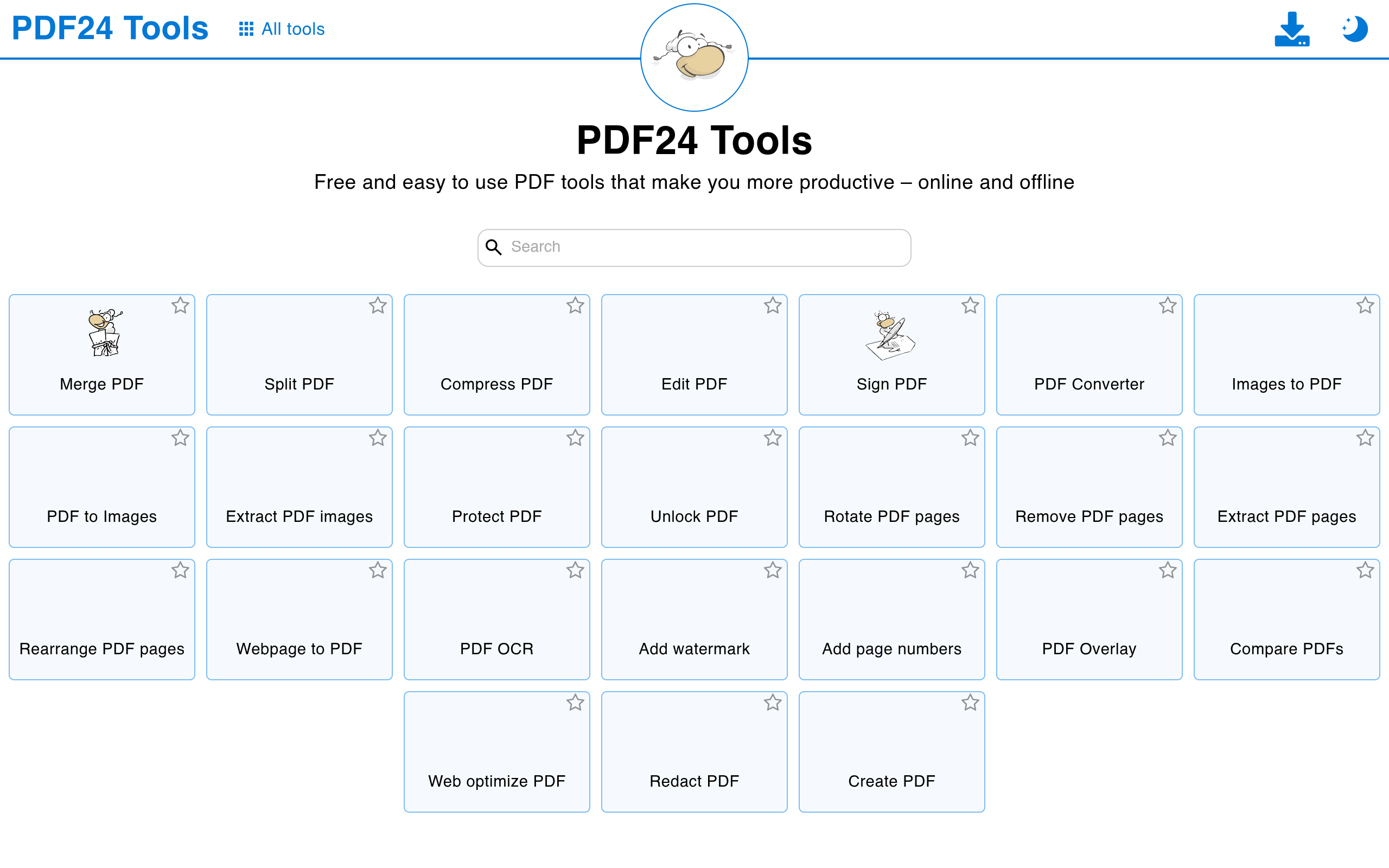Star the Unlock PDF tile
The height and width of the screenshot is (868, 1389).
pos(773,438)
